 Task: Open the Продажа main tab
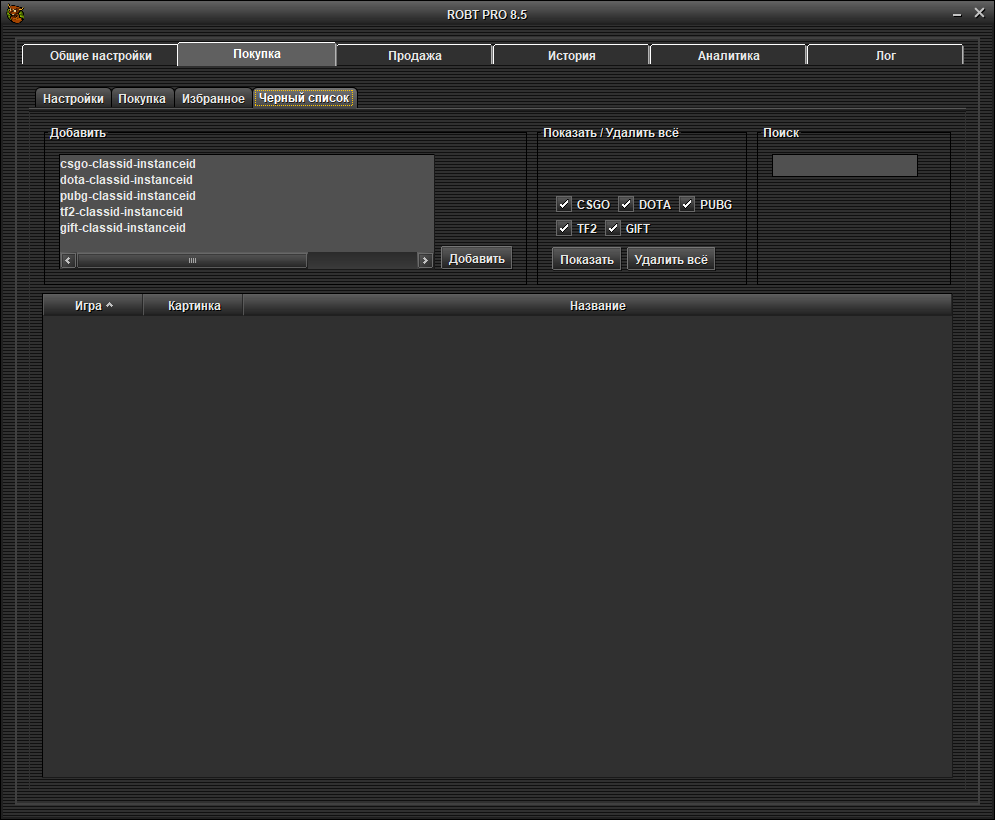pos(414,56)
